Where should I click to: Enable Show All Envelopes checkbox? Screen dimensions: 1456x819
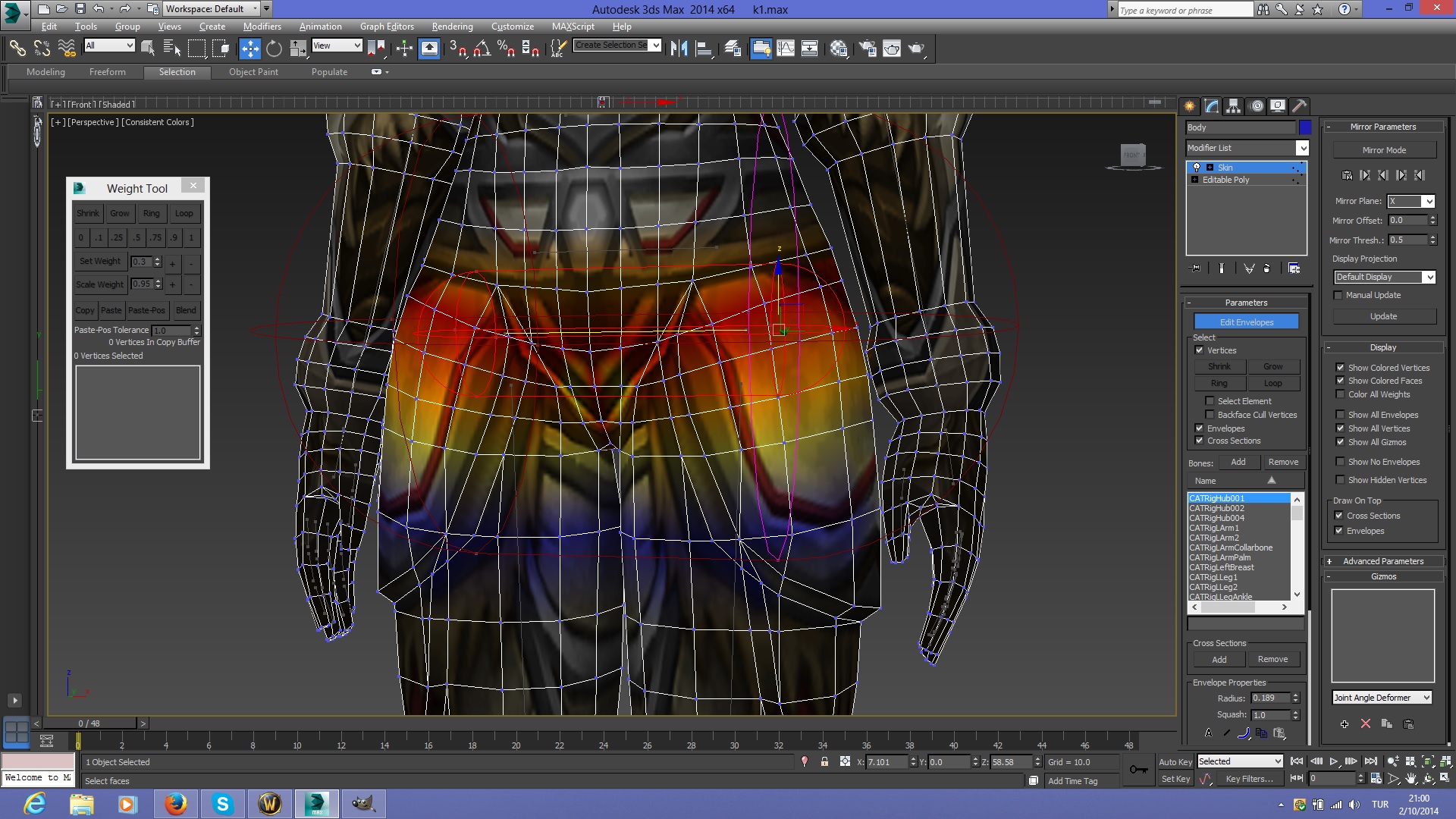[x=1340, y=415]
